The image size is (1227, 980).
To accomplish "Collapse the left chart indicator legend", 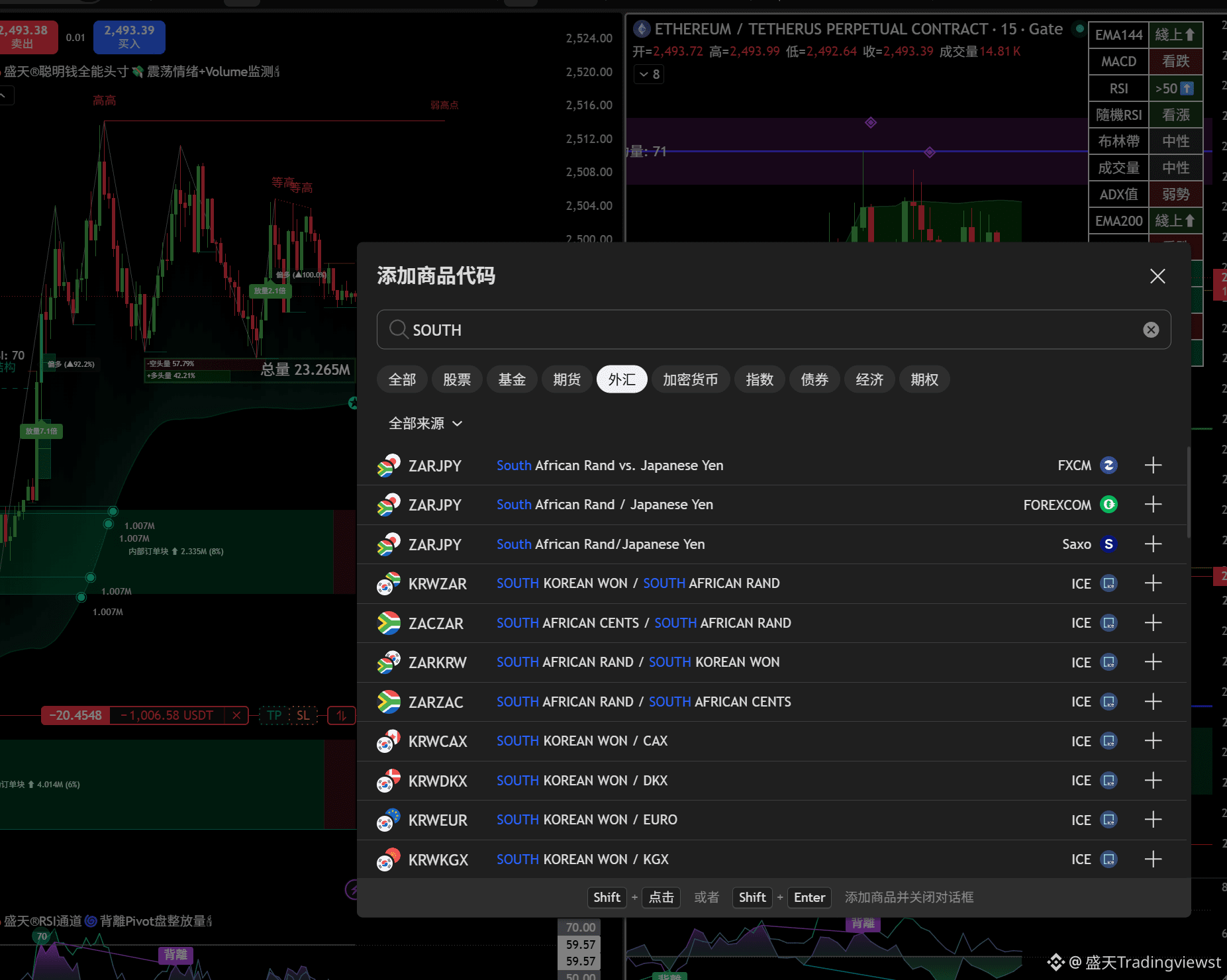I will (5, 96).
